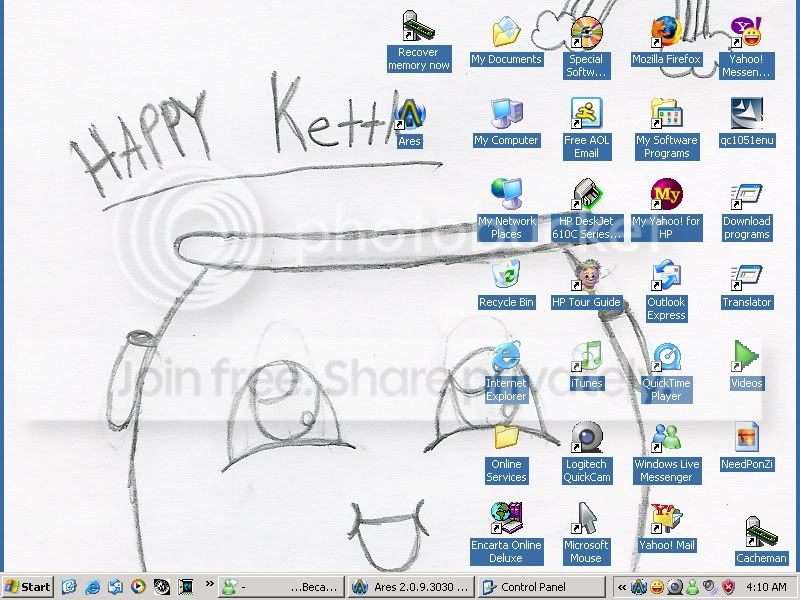This screenshot has width=800, height=600.
Task: Select the Recover memory now icon
Action: (418, 27)
